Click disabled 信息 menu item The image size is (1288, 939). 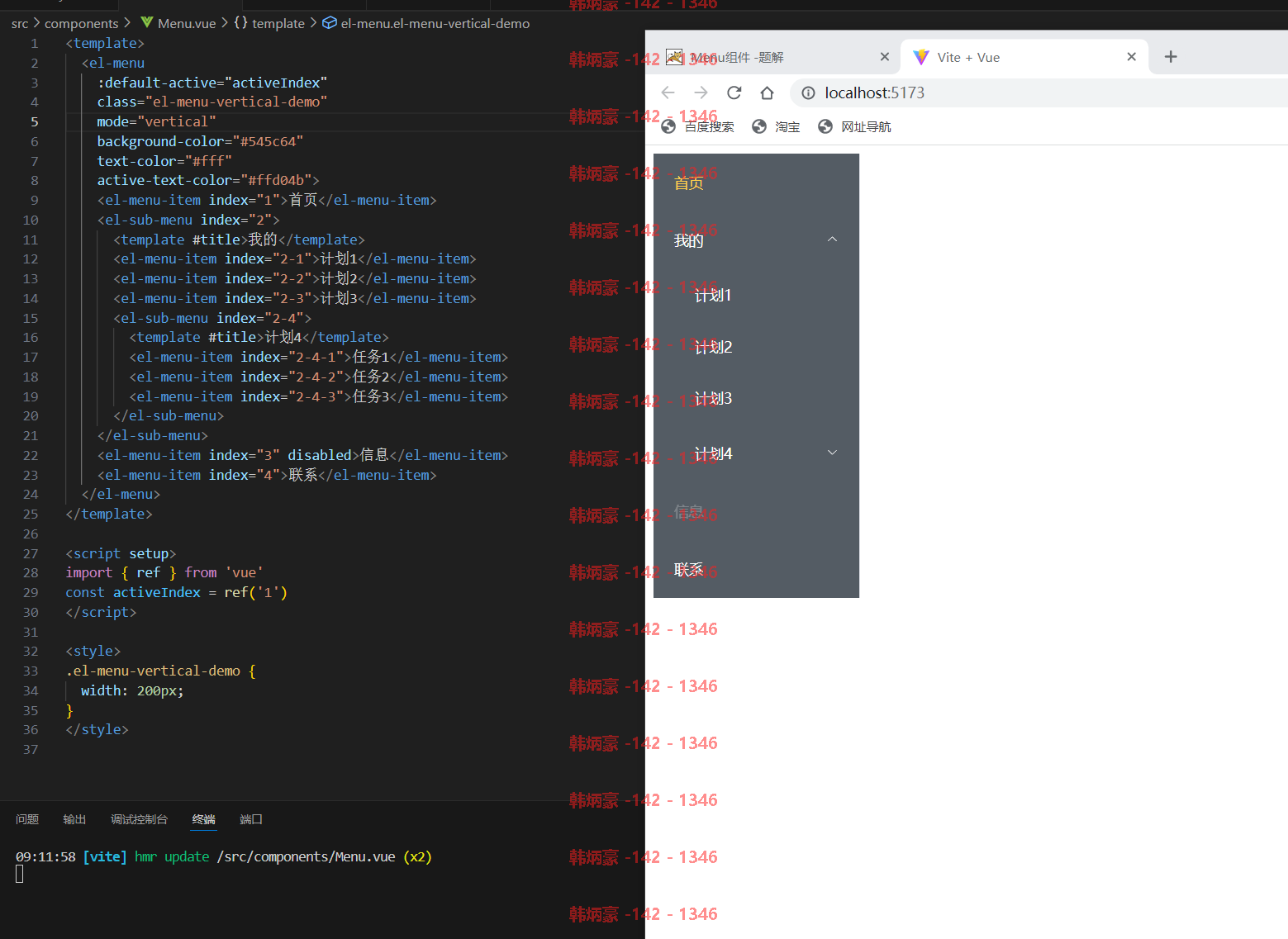coord(756,512)
